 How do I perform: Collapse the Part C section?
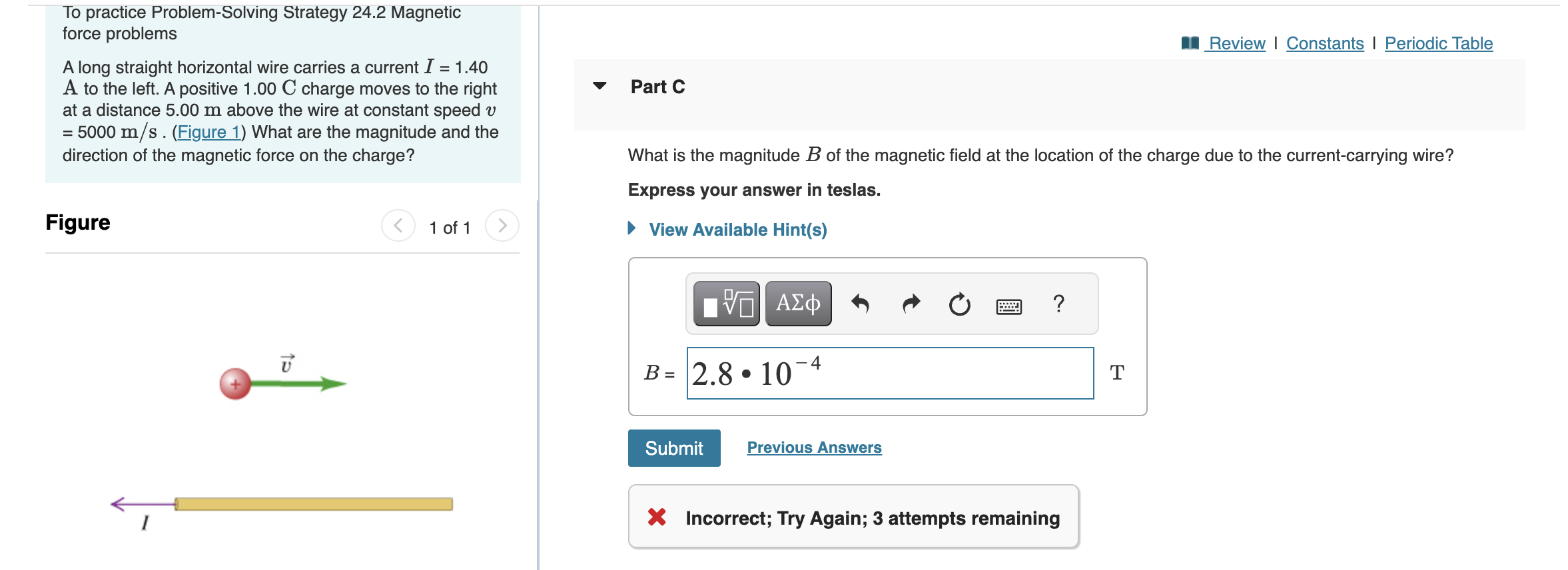tap(600, 86)
